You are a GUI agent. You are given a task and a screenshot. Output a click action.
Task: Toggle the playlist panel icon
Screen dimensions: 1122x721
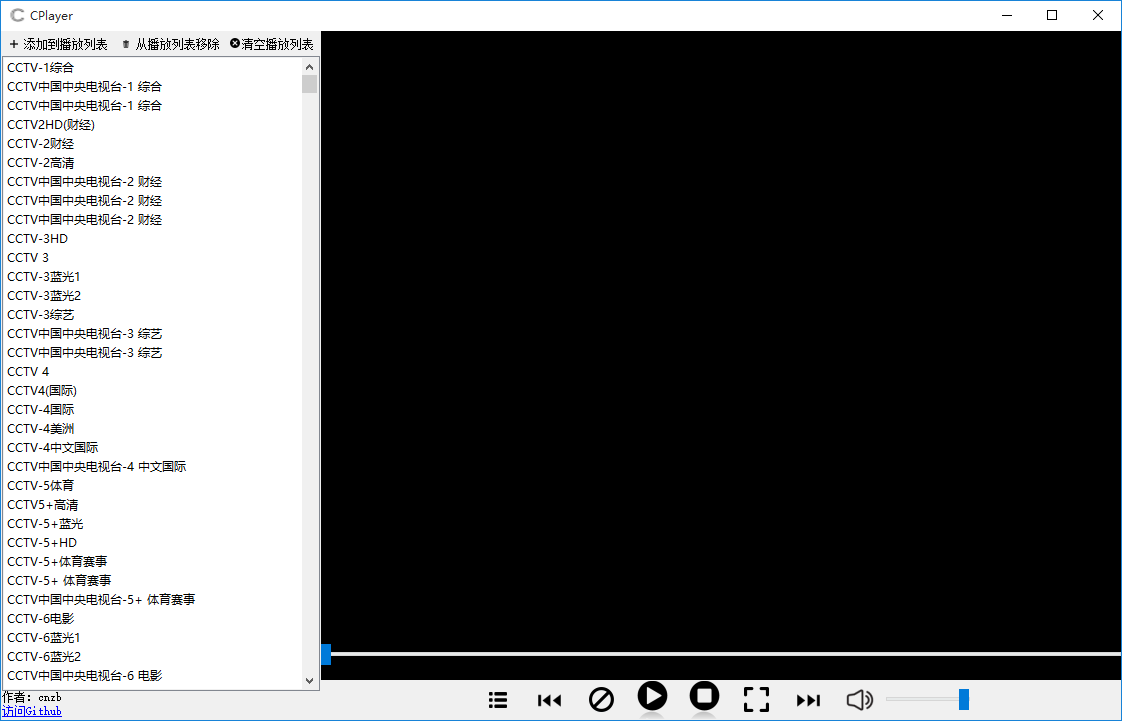pyautogui.click(x=498, y=700)
